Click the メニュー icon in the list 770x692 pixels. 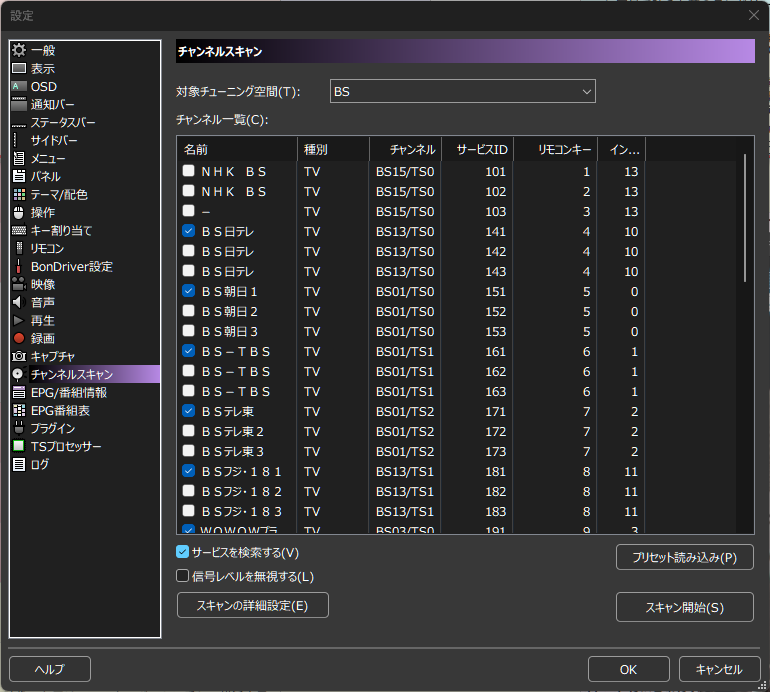(x=19, y=158)
